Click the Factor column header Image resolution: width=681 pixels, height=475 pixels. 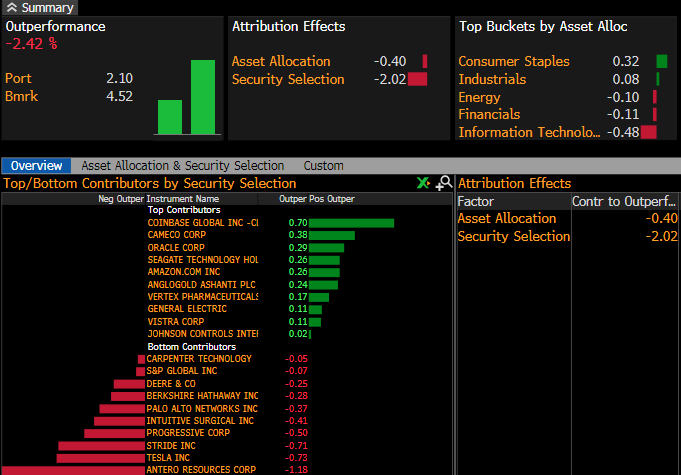click(x=476, y=201)
